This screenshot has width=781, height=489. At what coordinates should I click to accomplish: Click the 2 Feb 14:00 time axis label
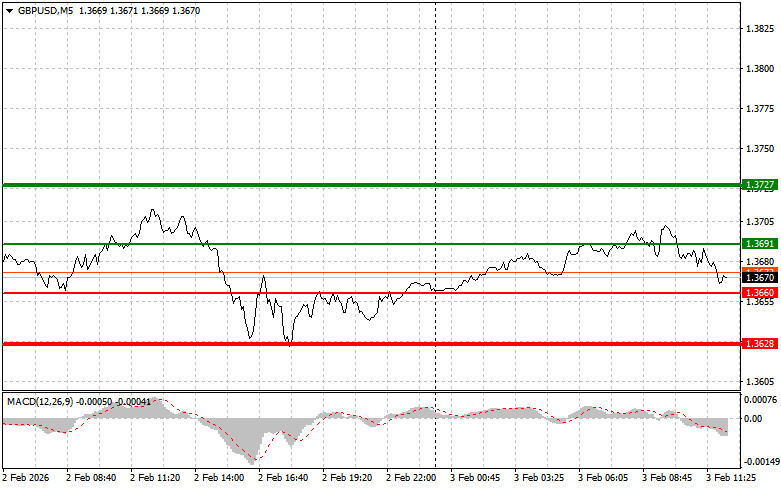[x=219, y=478]
